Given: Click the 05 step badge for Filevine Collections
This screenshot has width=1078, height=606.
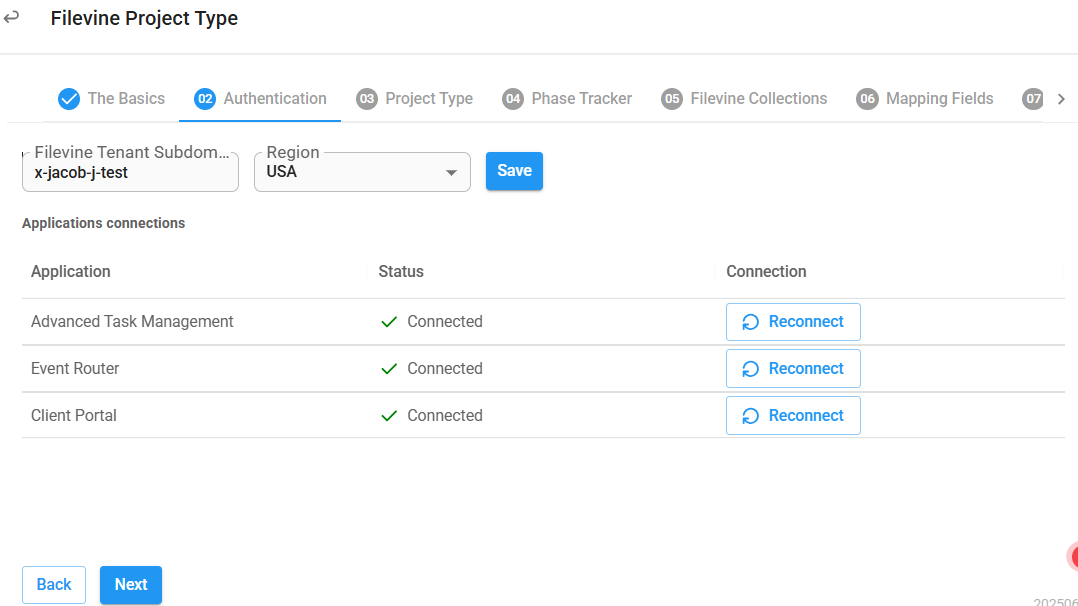Looking at the screenshot, I should pos(672,99).
